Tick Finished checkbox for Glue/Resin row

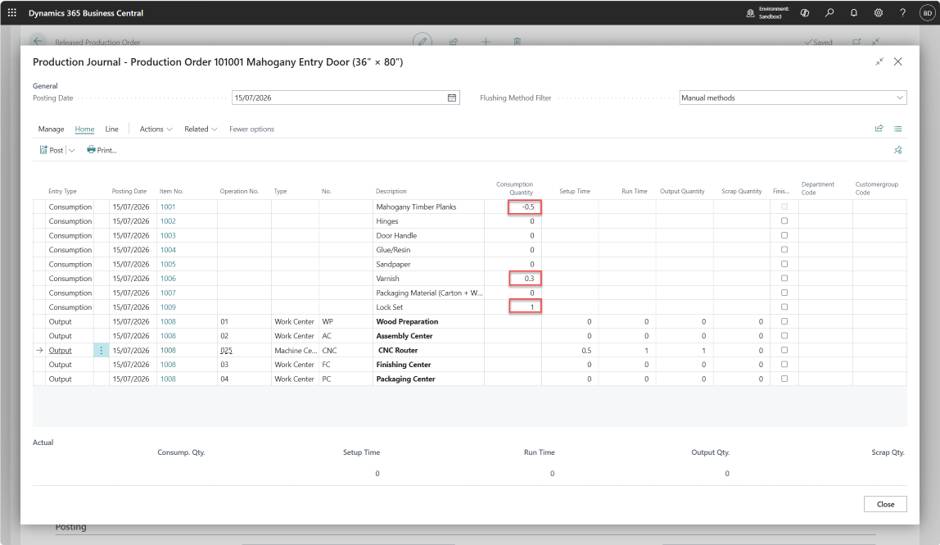pyautogui.click(x=784, y=249)
